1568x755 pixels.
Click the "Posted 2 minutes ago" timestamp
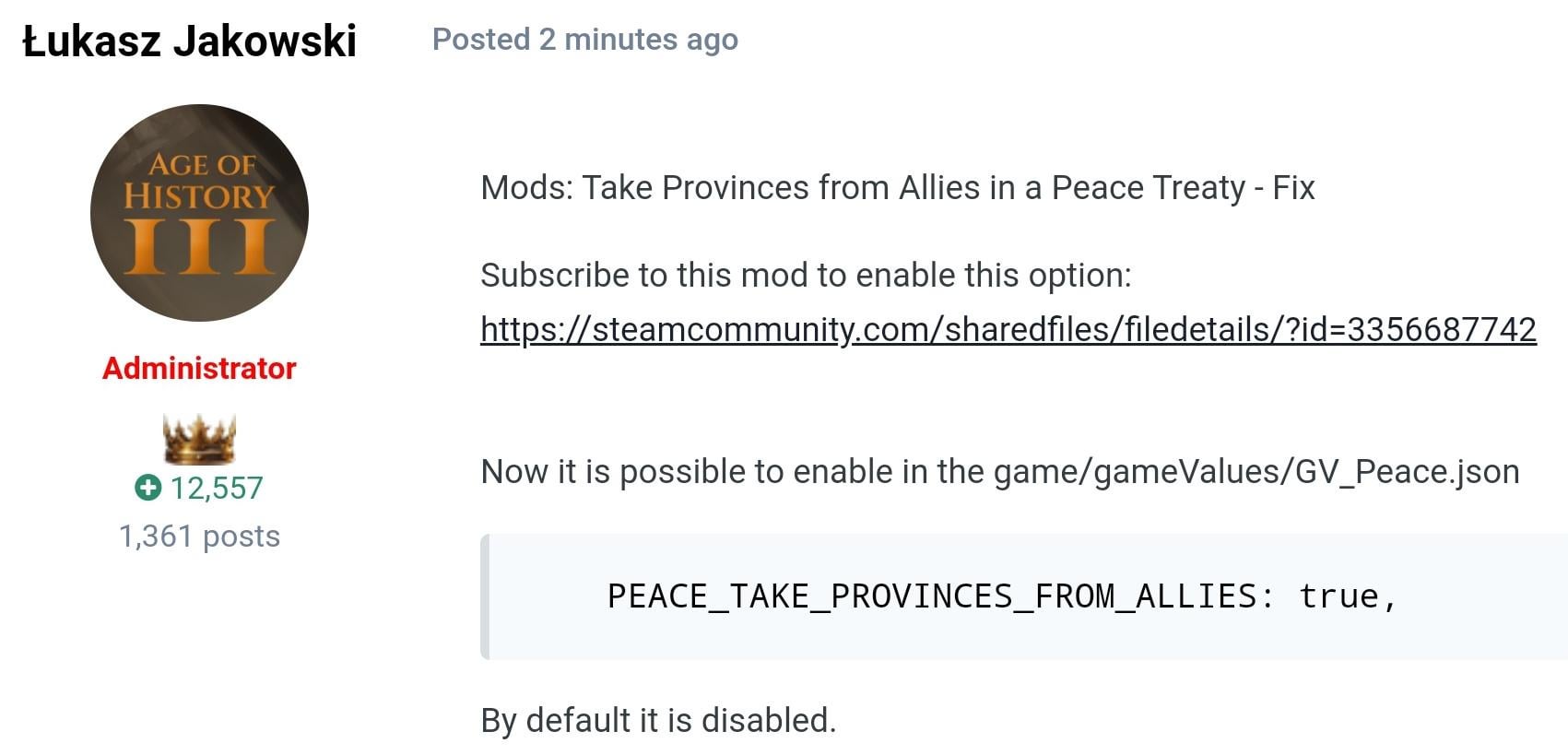click(585, 40)
